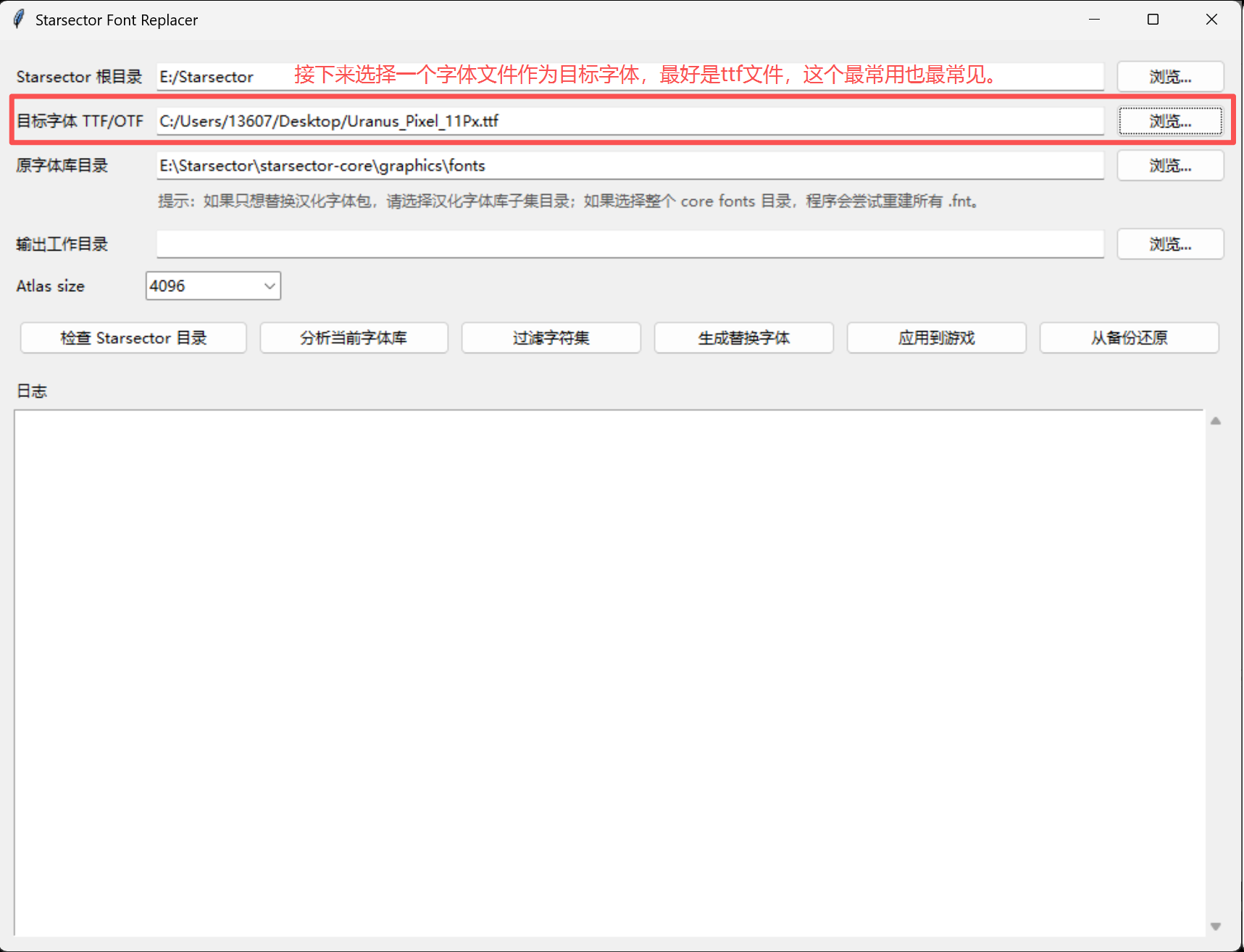
Task: Click the 输出工作目录 label
Action: (62, 244)
